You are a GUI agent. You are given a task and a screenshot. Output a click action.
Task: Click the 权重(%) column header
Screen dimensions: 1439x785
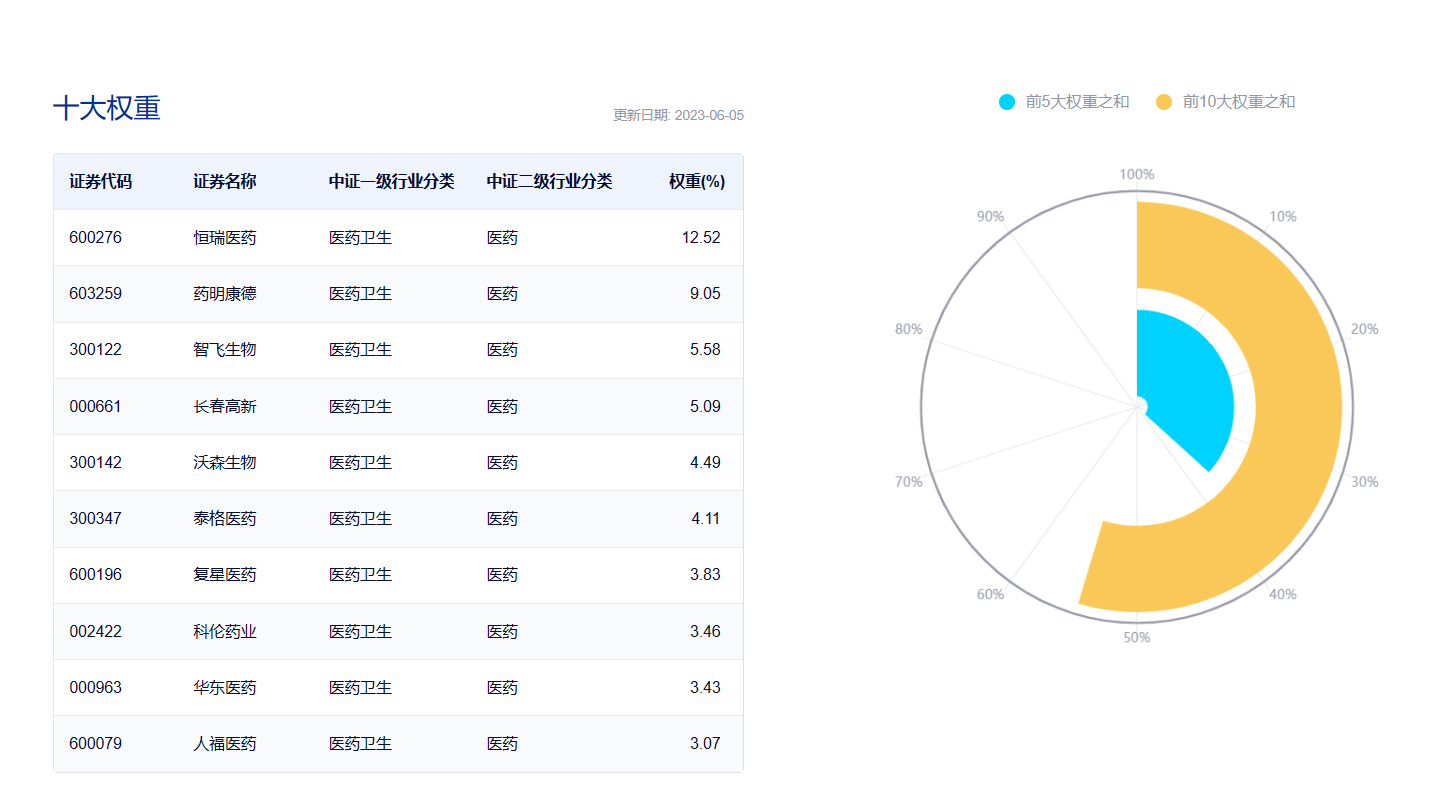(x=697, y=182)
